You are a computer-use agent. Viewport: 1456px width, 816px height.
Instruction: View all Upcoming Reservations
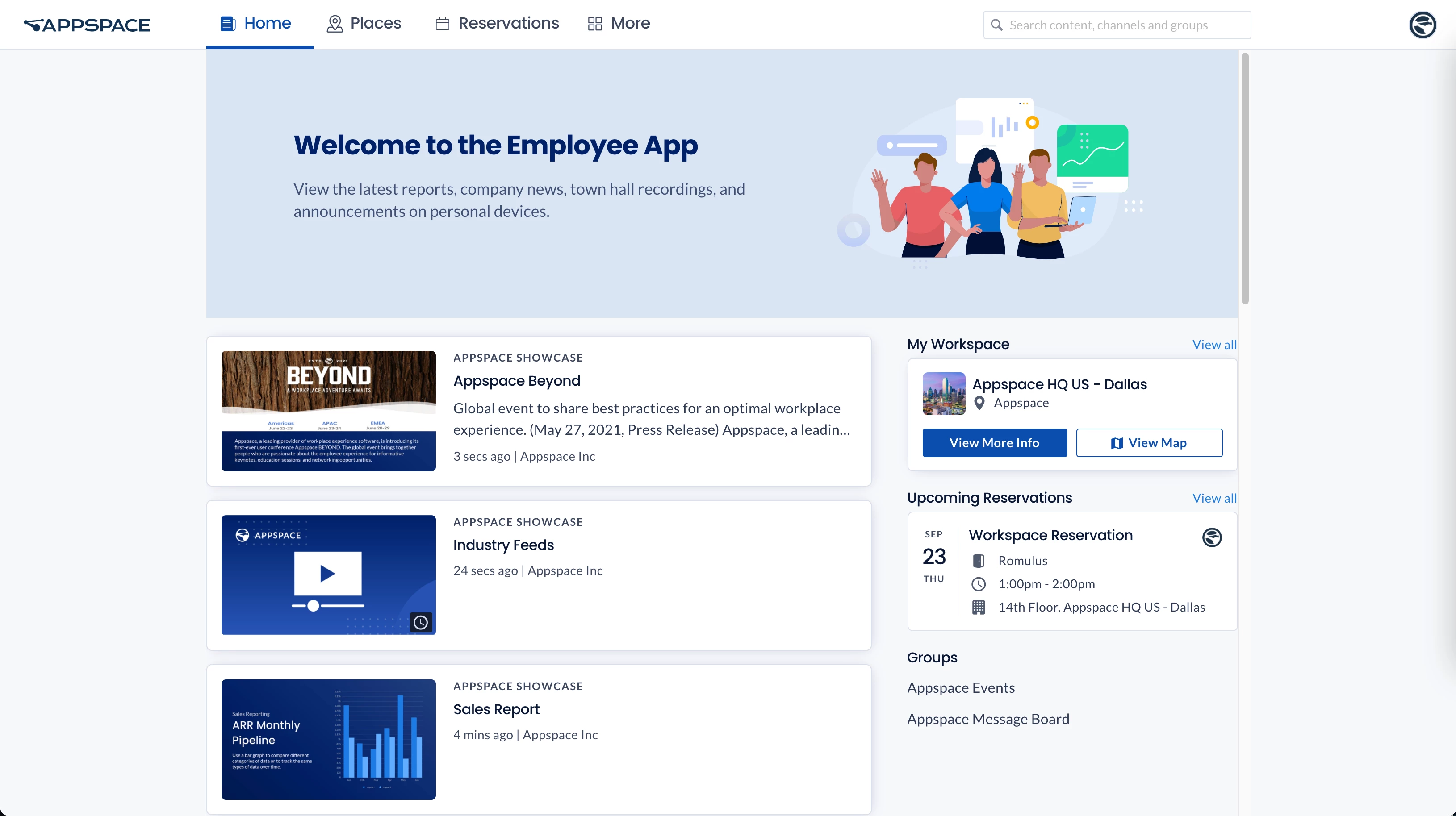[1214, 499]
